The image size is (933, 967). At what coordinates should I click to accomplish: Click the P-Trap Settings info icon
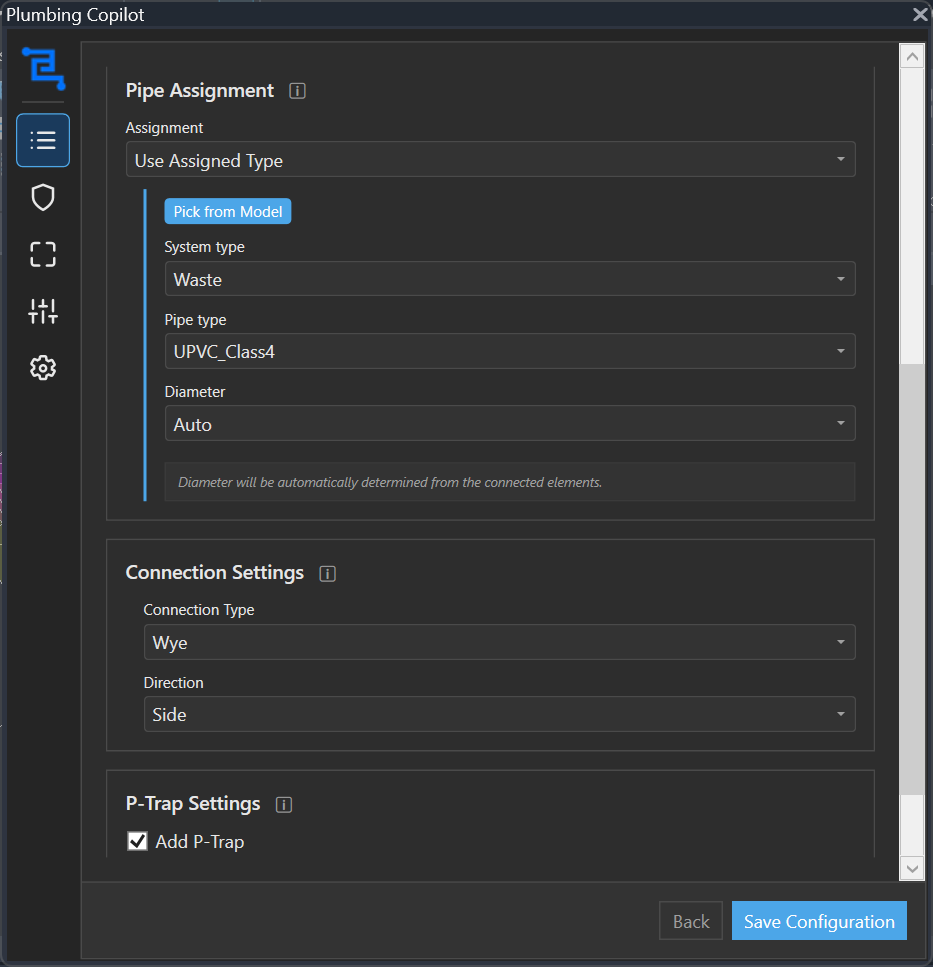[283, 803]
